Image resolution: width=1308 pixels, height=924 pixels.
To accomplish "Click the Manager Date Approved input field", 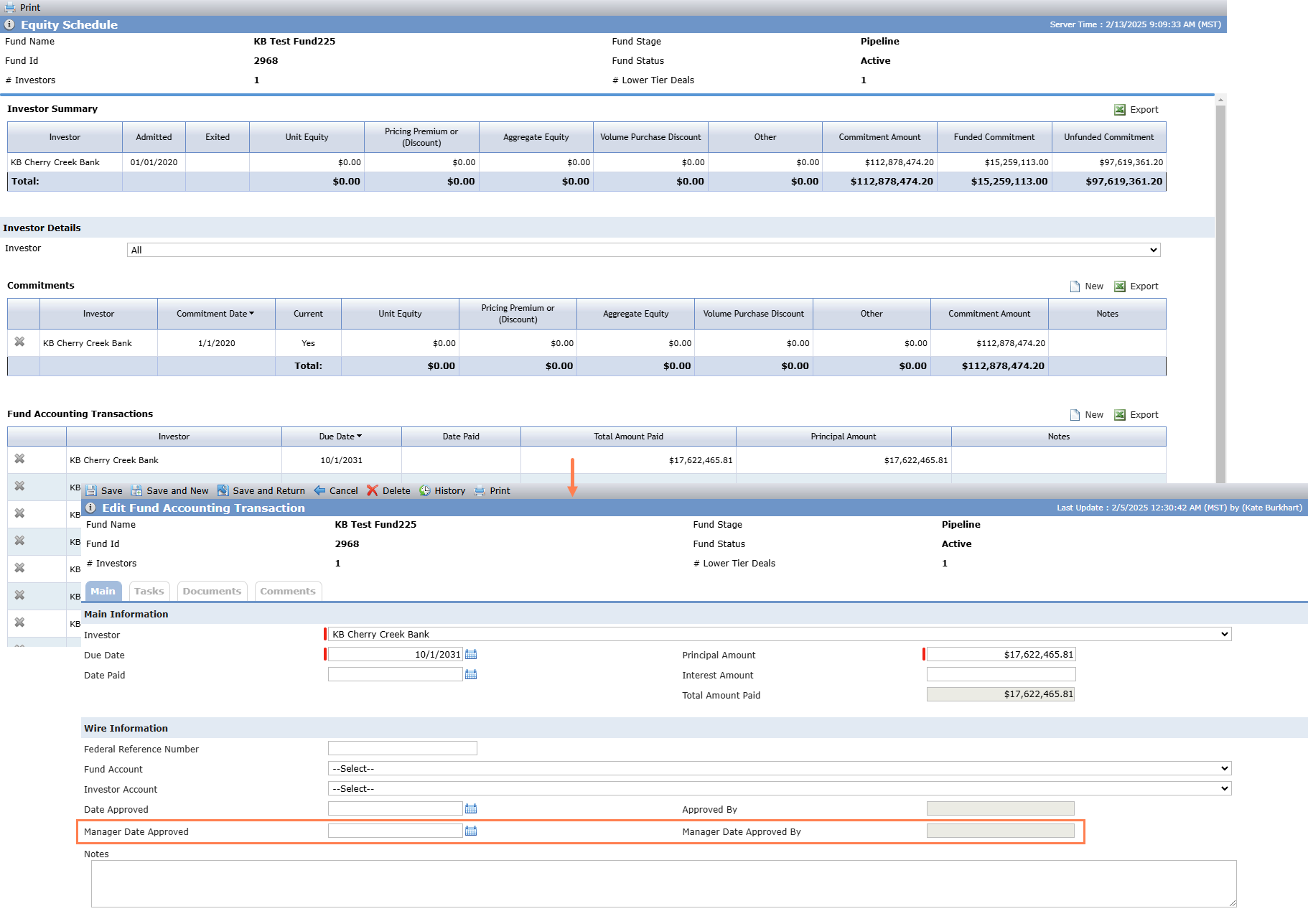I will 396,831.
